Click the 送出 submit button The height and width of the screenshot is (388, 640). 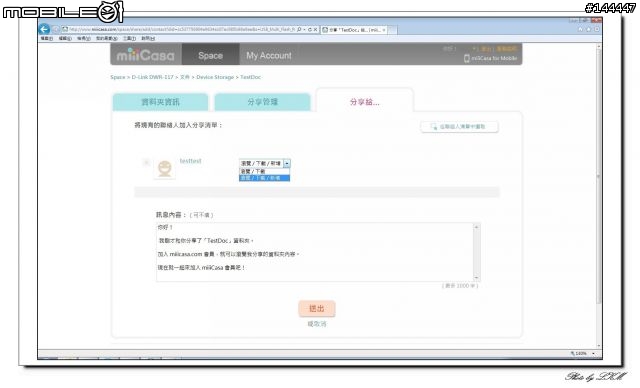[x=317, y=309]
